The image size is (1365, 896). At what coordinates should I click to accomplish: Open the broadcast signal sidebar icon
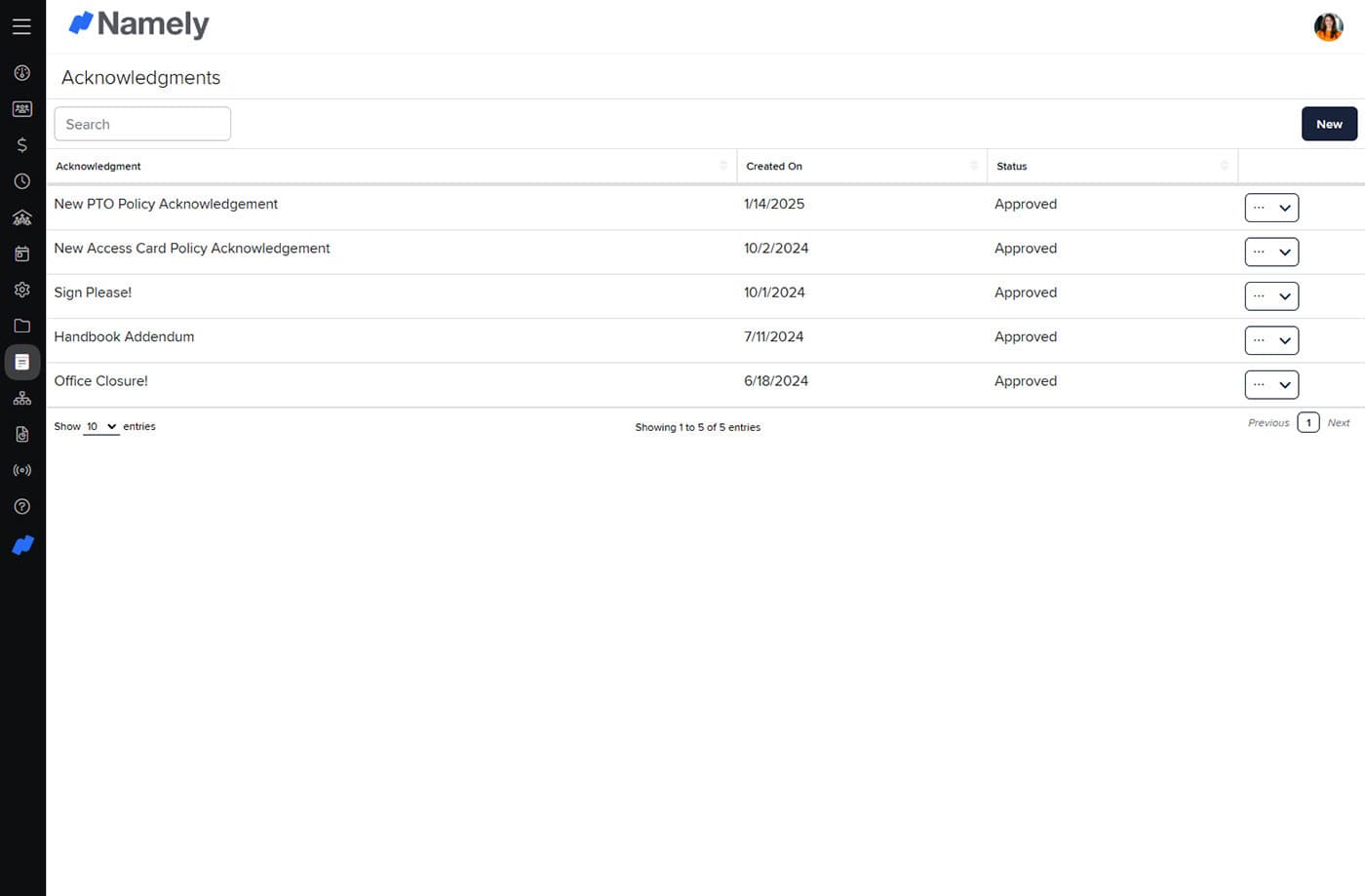coord(21,470)
